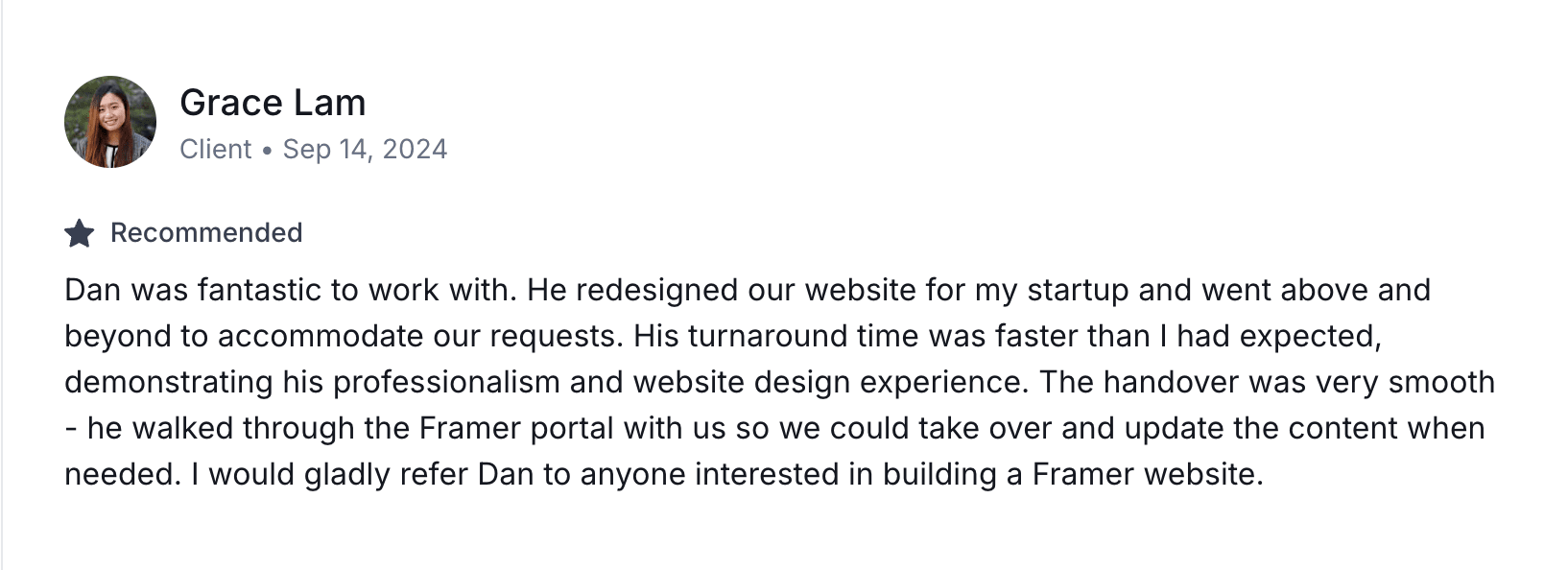Click Grace Lam's round profile photo
The height and width of the screenshot is (570, 1568).
pos(110,122)
